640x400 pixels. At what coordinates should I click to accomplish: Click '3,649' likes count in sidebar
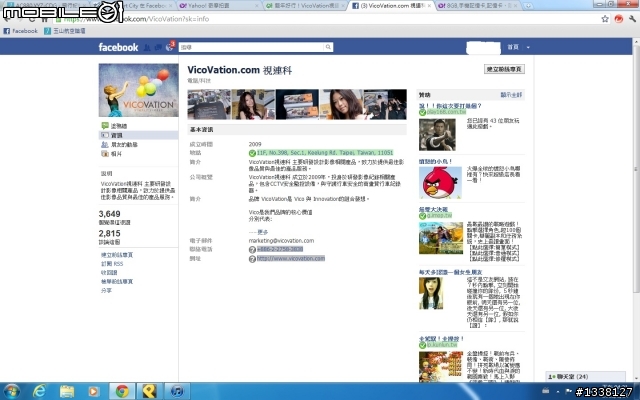point(109,214)
